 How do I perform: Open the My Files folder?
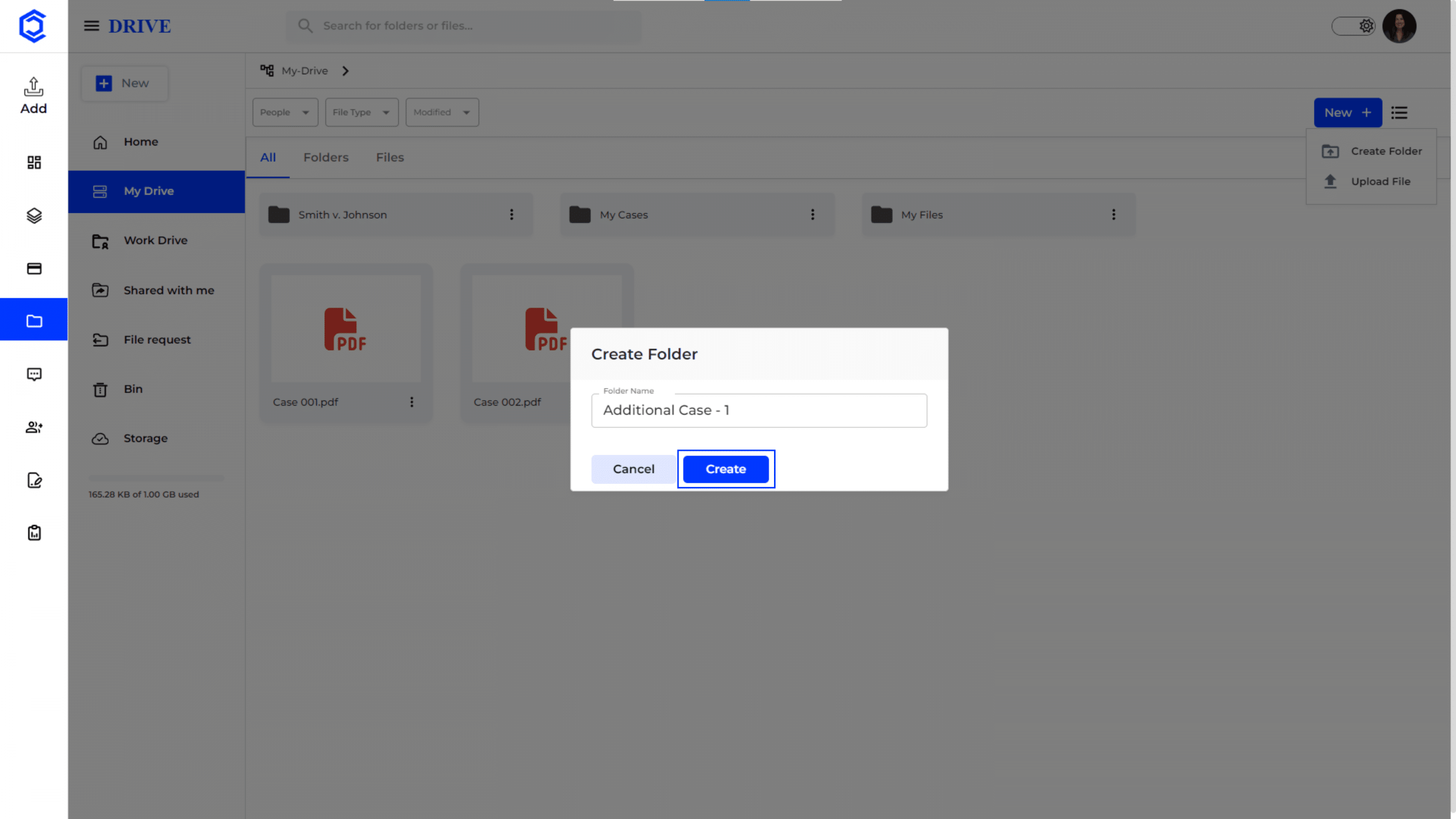click(x=998, y=215)
